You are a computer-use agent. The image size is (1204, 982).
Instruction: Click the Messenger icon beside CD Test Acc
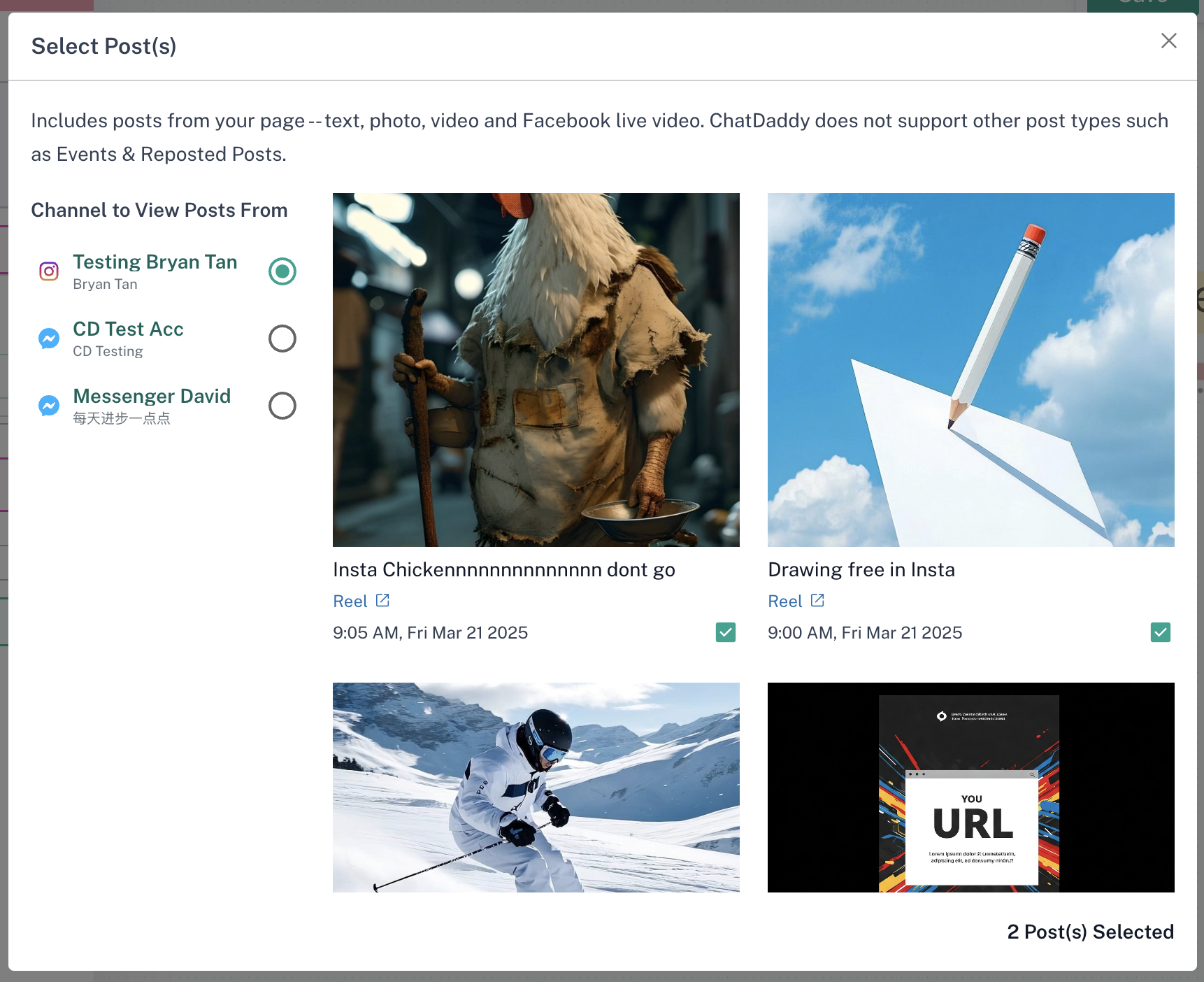pos(48,339)
